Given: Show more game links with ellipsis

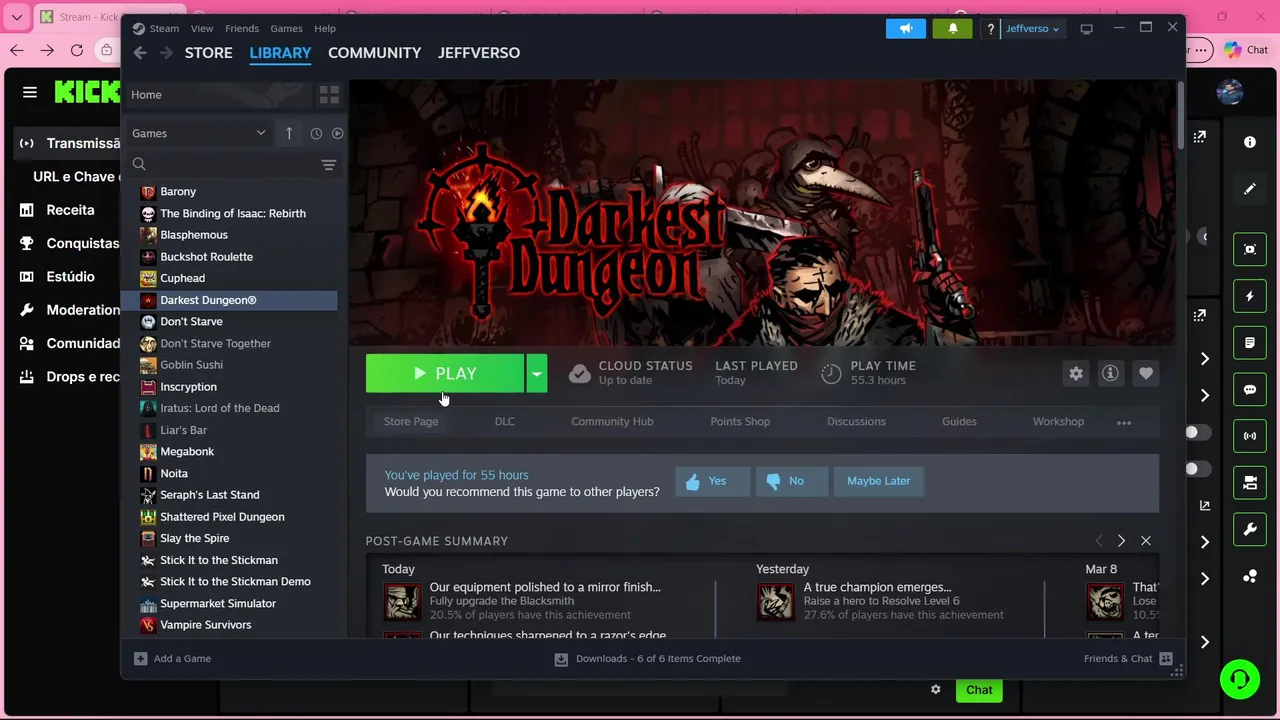Looking at the screenshot, I should 1124,422.
